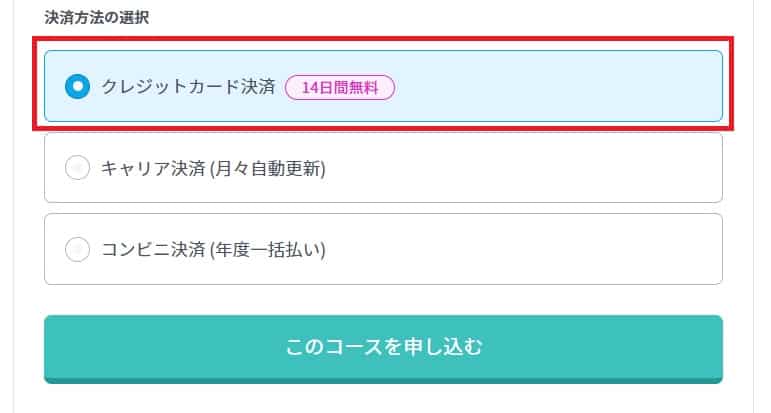Click the gap between コンビニ option and apply button
Image resolution: width=771 pixels, height=413 pixels.
pyautogui.click(x=383, y=300)
